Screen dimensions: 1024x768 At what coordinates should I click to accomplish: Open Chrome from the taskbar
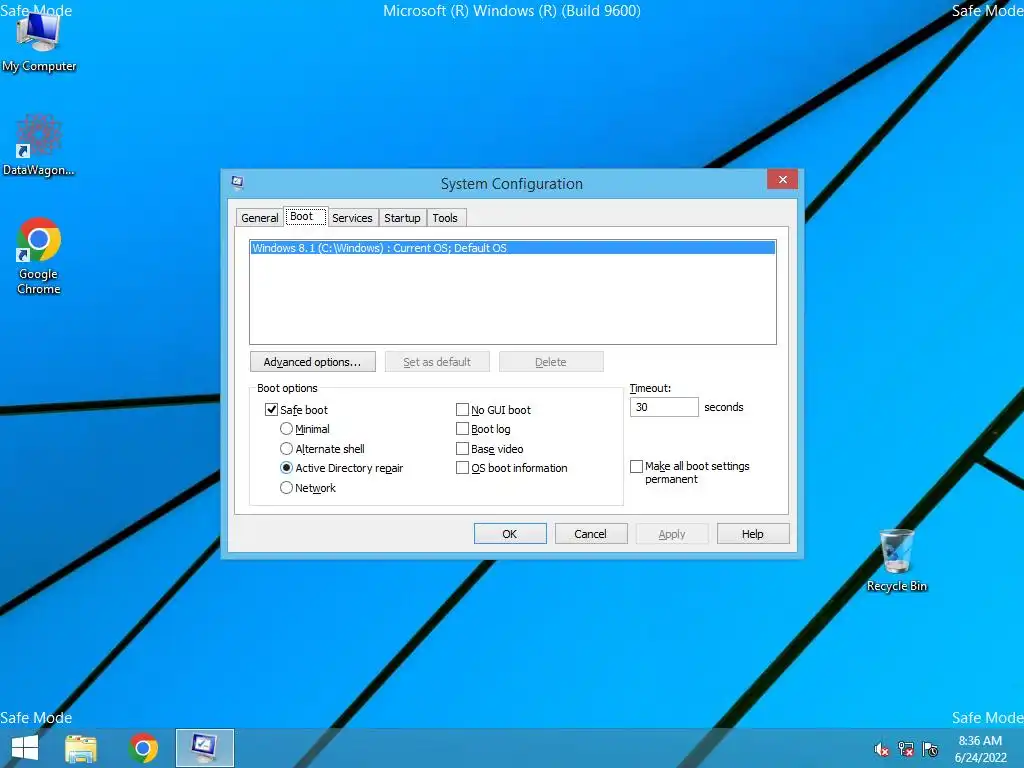click(143, 748)
